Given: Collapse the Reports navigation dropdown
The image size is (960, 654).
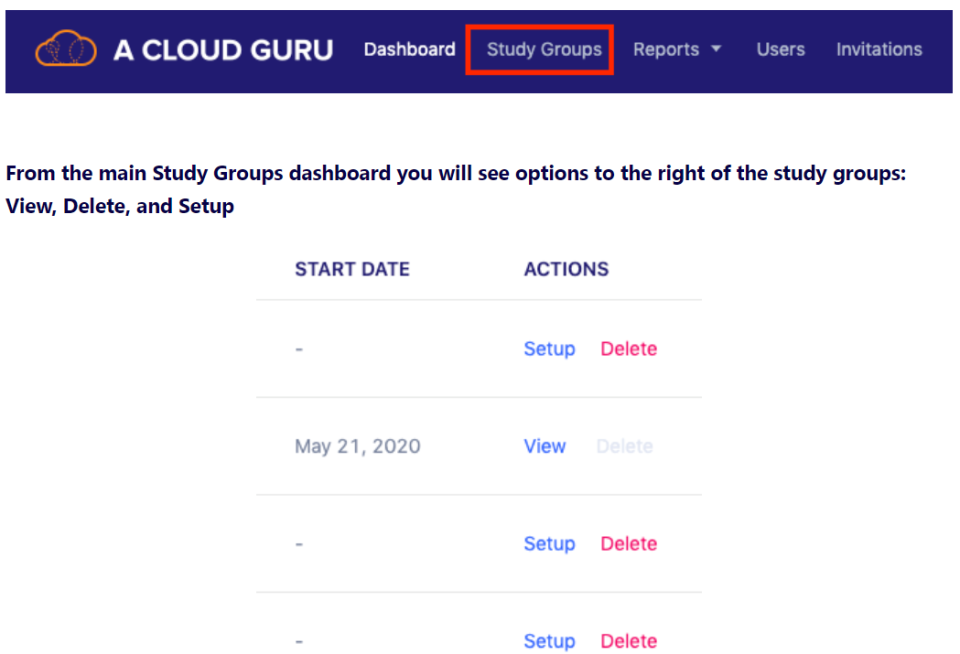Looking at the screenshot, I should pos(678,48).
